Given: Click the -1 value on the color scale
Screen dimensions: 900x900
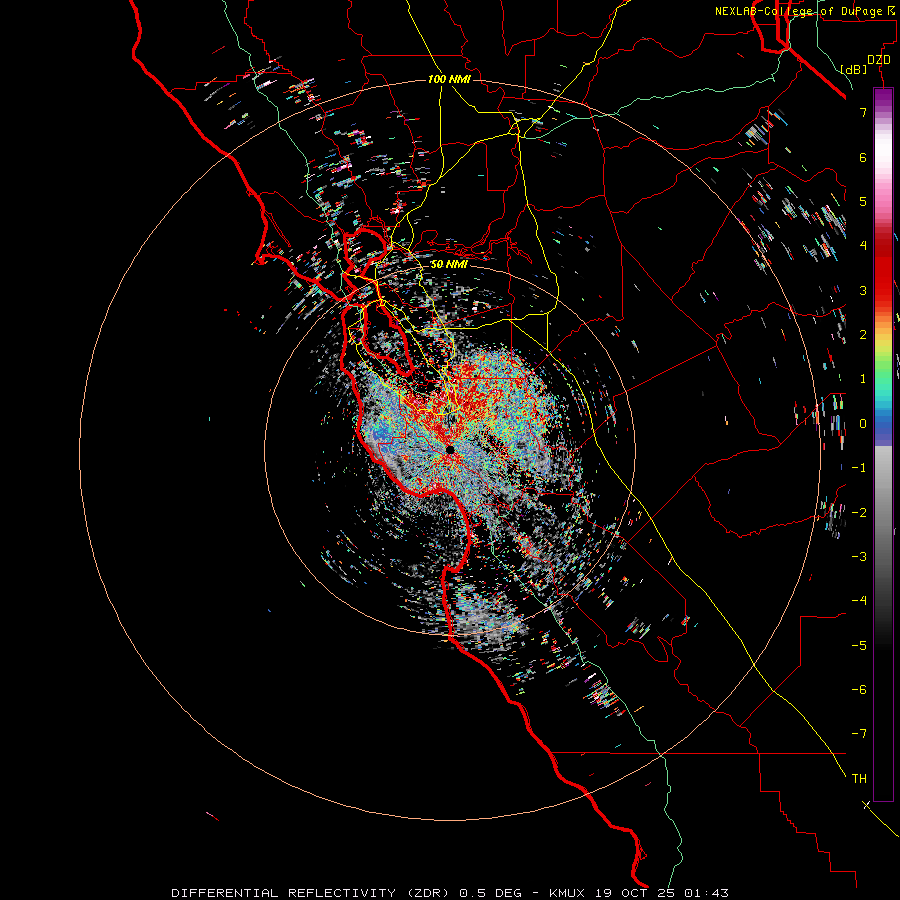Looking at the screenshot, I should click(859, 468).
